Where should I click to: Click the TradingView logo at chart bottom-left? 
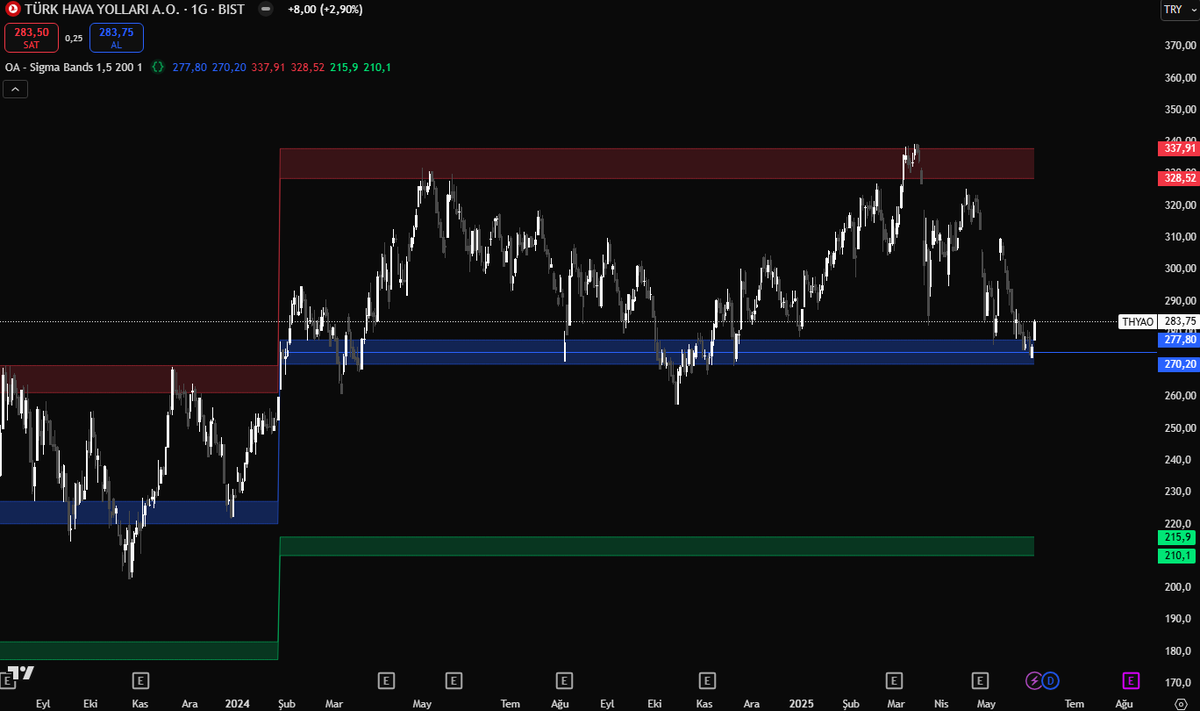point(19,672)
